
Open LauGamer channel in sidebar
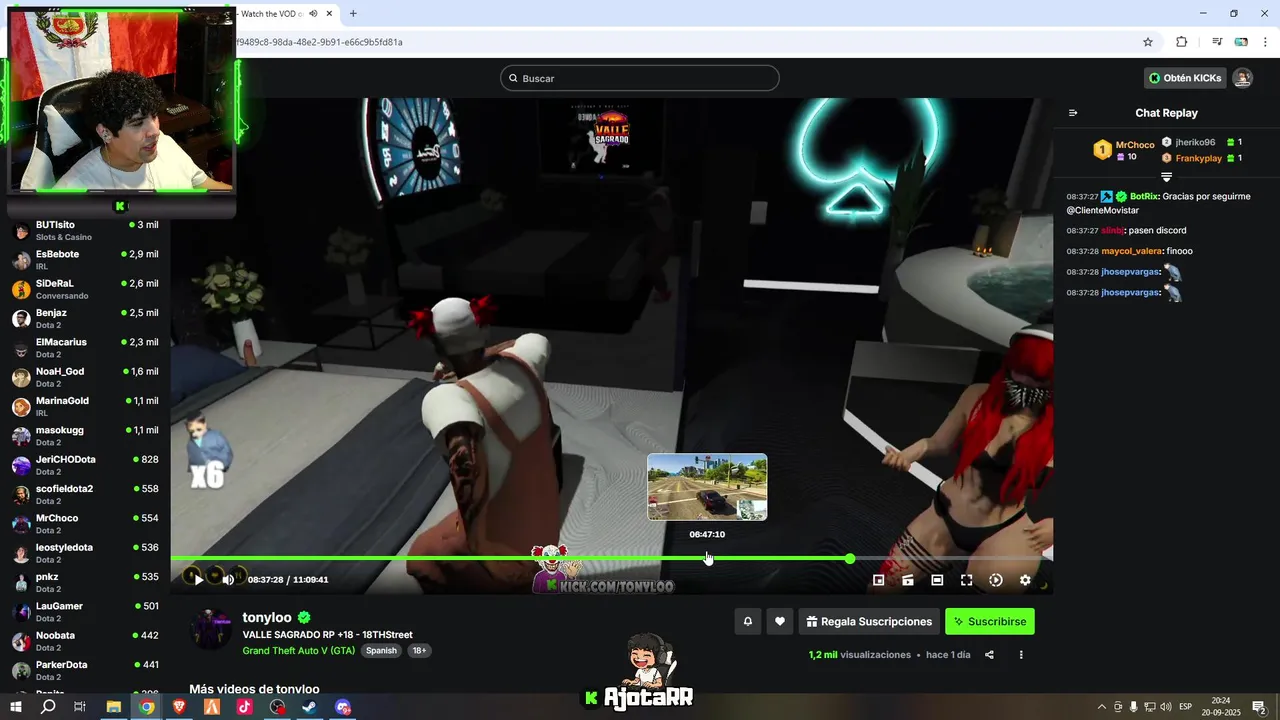pyautogui.click(x=85, y=612)
